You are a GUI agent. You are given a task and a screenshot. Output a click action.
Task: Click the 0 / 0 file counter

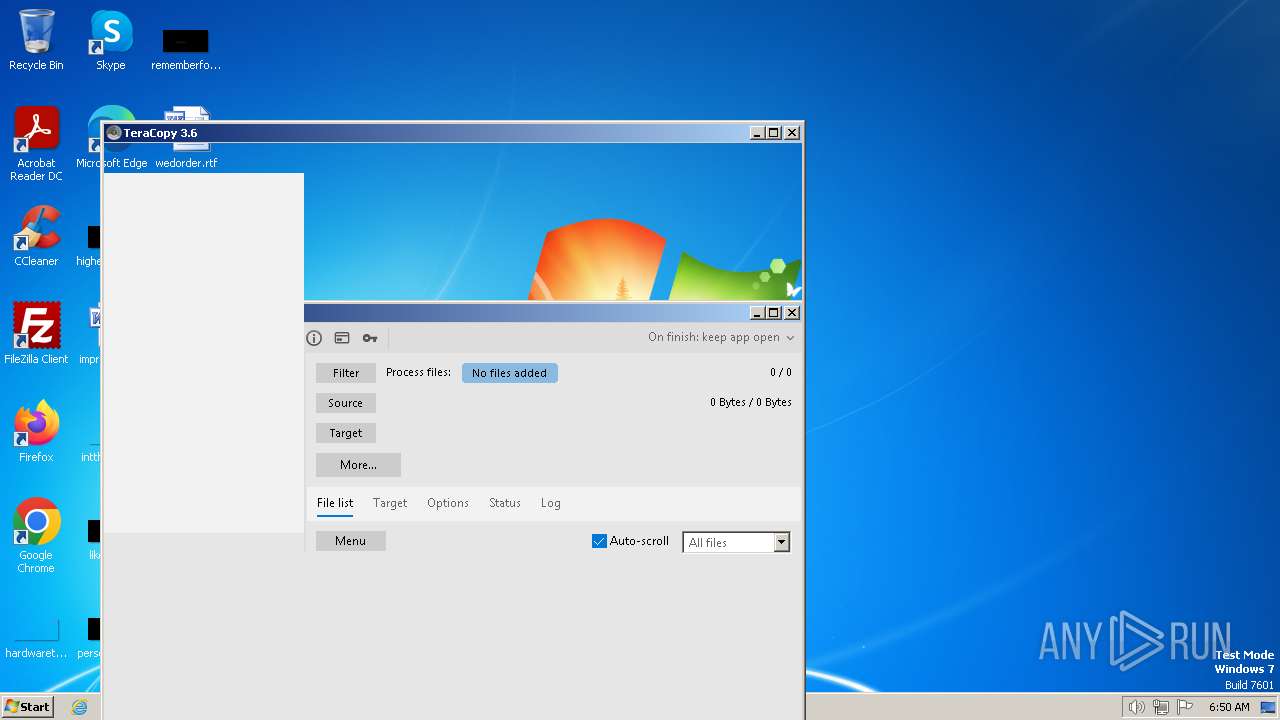click(781, 372)
